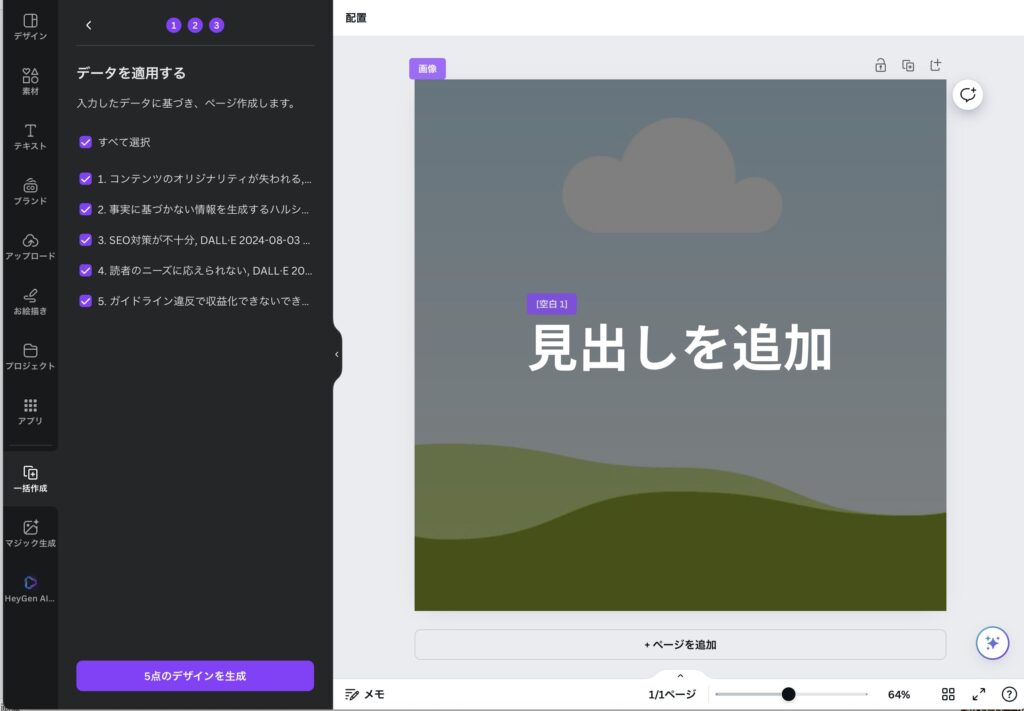Image resolution: width=1024 pixels, height=711 pixels.
Task: Open the お絵描き drawing tool
Action: (30, 302)
